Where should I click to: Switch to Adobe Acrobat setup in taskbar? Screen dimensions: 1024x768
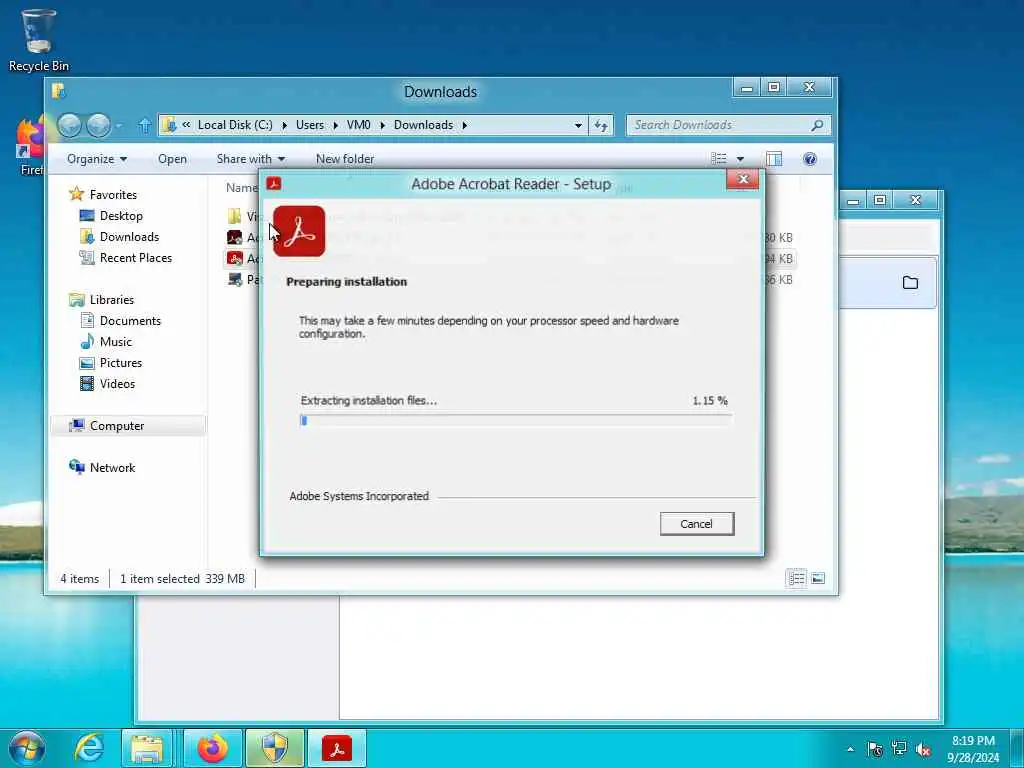[337, 748]
